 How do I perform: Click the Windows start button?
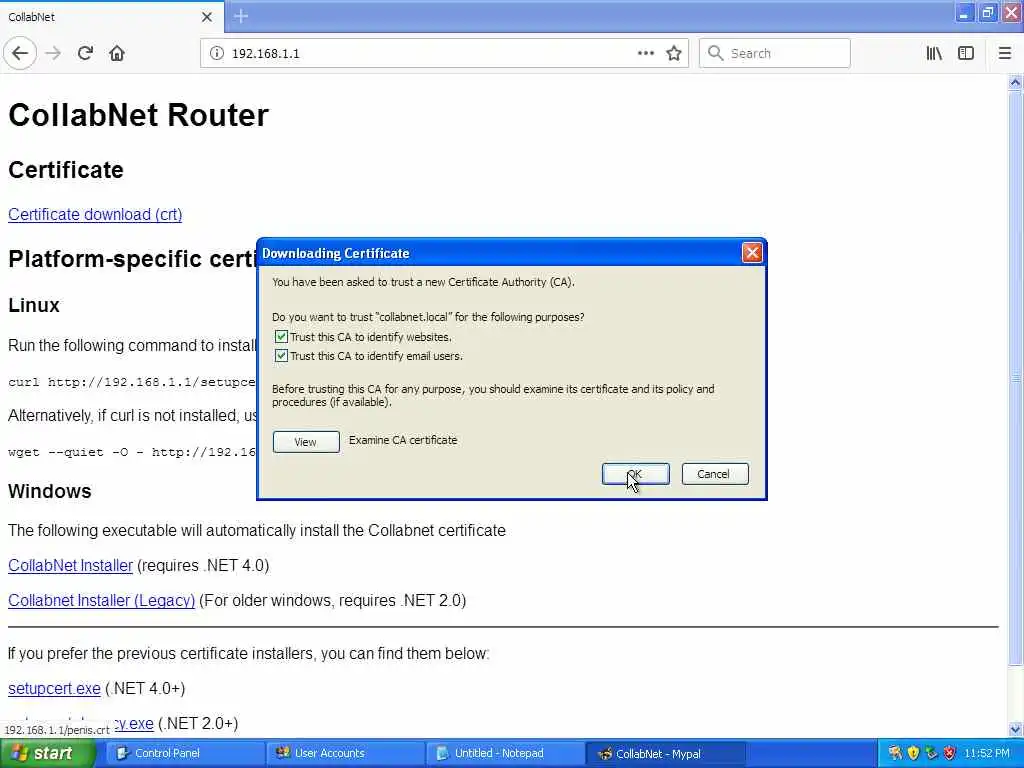[48, 754]
